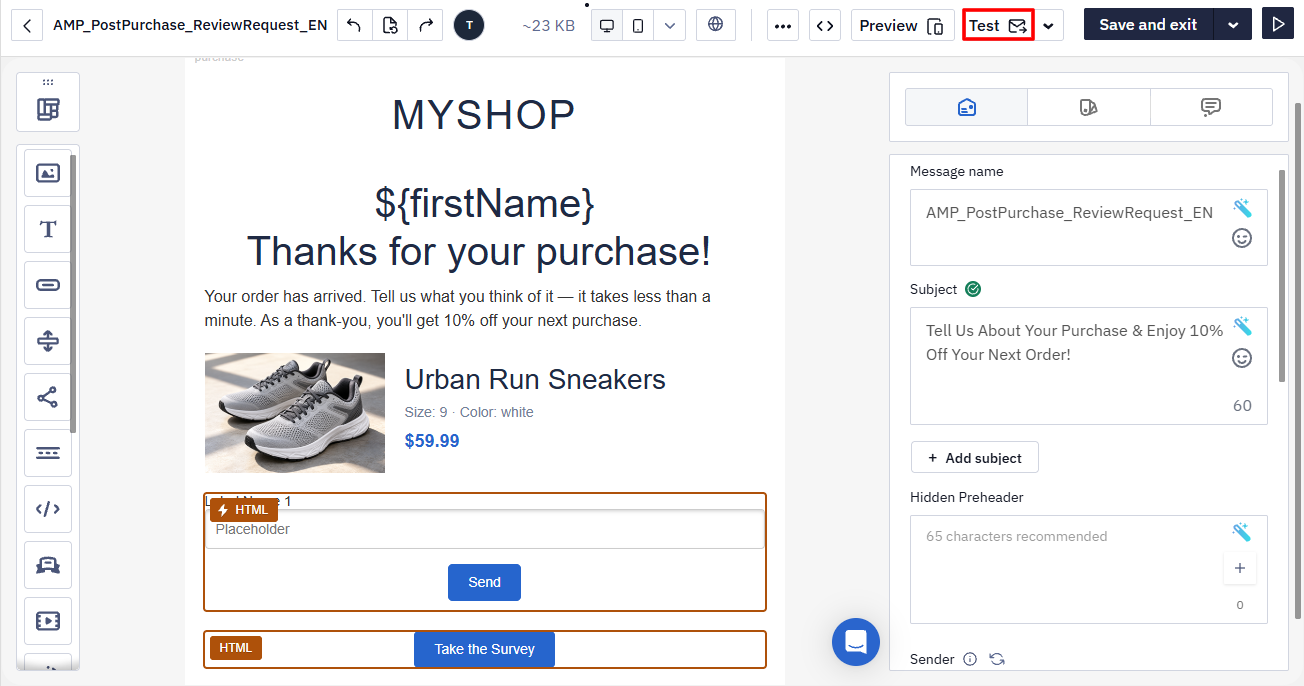
Task: Click the Test email button
Action: [x=997, y=25]
